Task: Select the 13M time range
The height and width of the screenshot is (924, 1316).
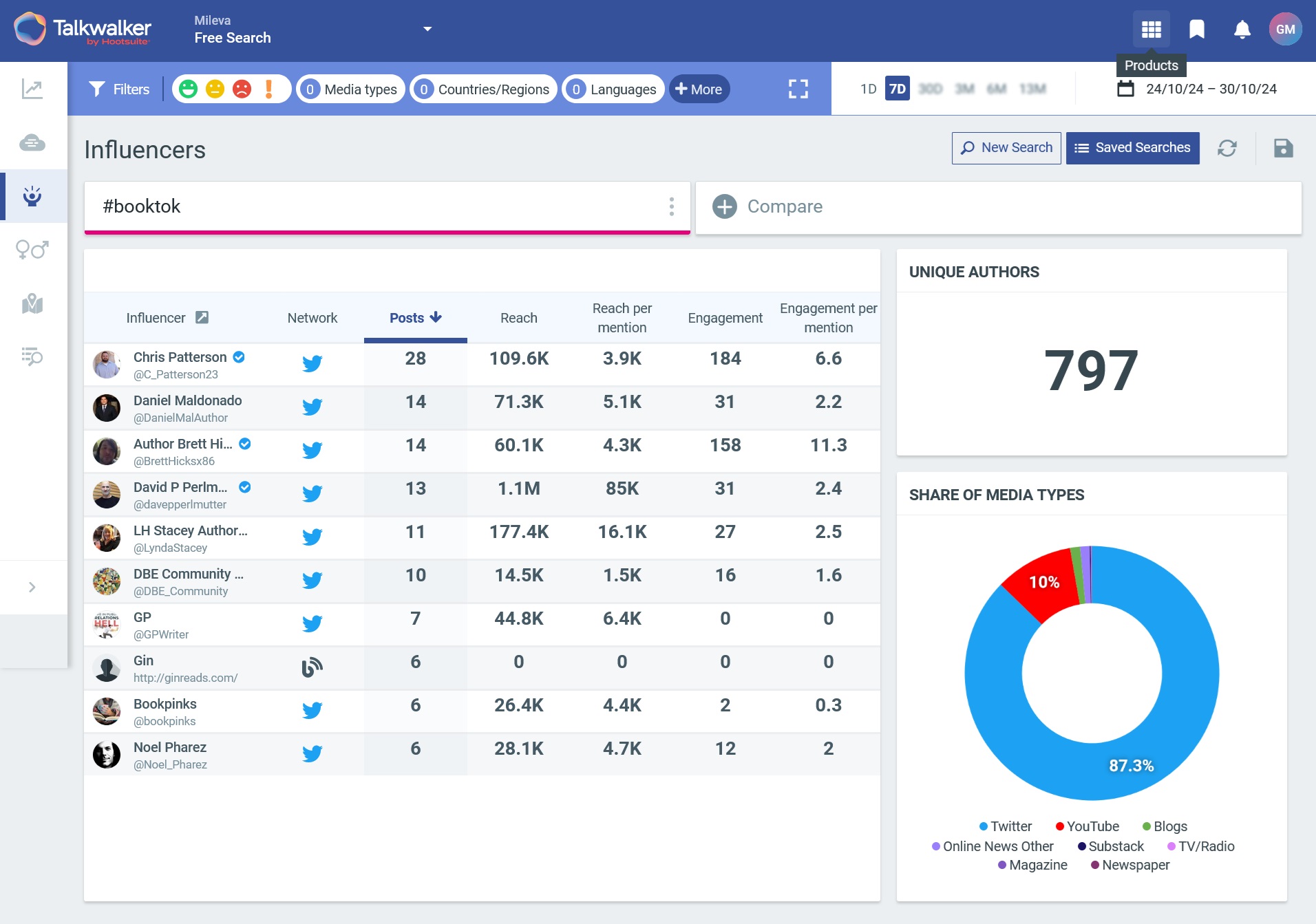Action: (x=1032, y=89)
